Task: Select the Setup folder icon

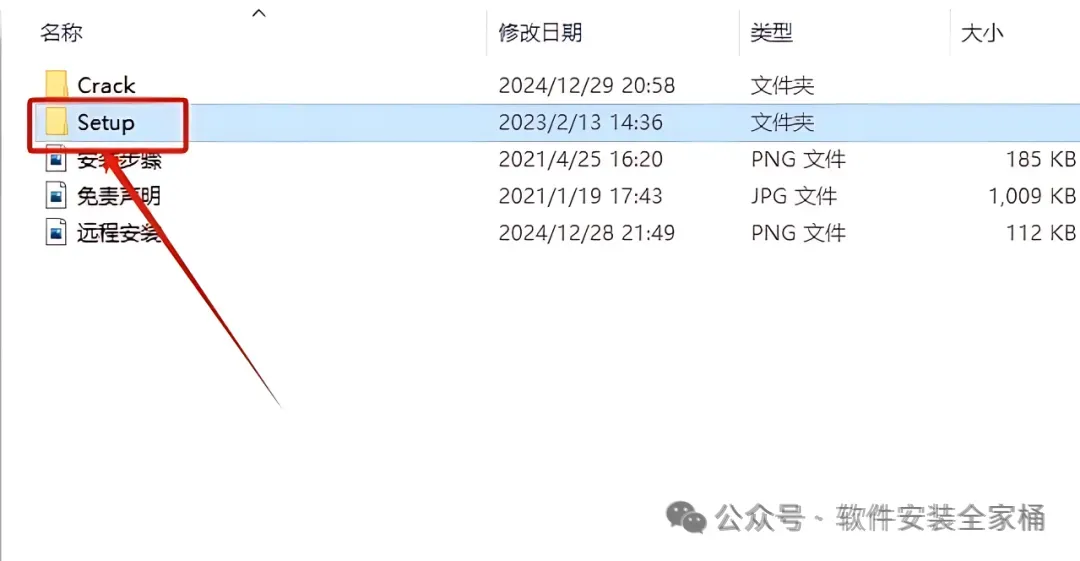Action: (x=56, y=122)
